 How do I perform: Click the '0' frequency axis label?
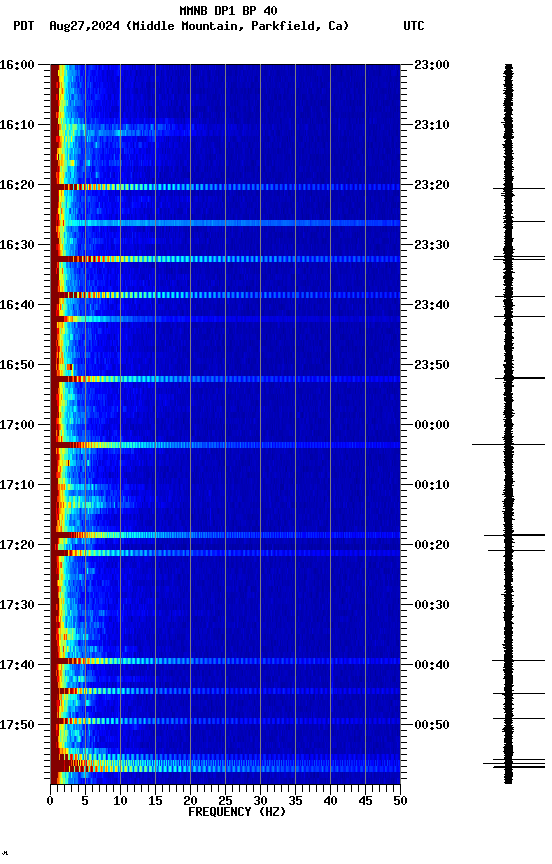pos(50,801)
